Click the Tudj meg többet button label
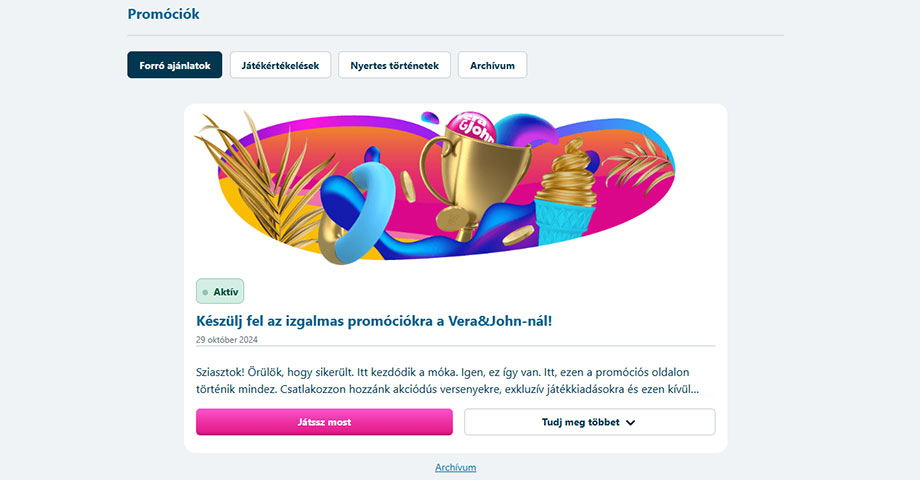 [x=580, y=422]
